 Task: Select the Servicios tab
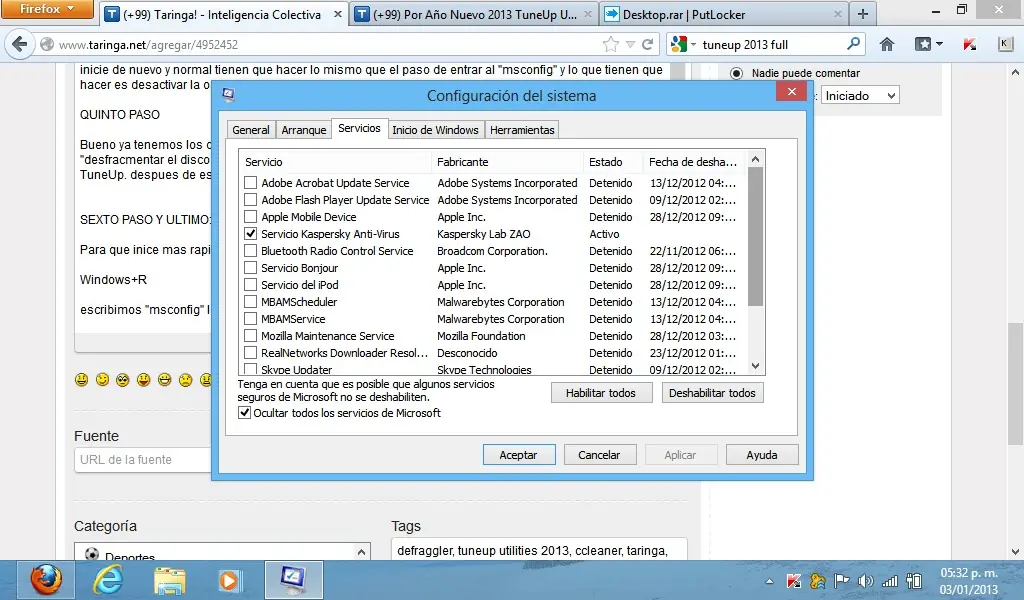pyautogui.click(x=359, y=128)
